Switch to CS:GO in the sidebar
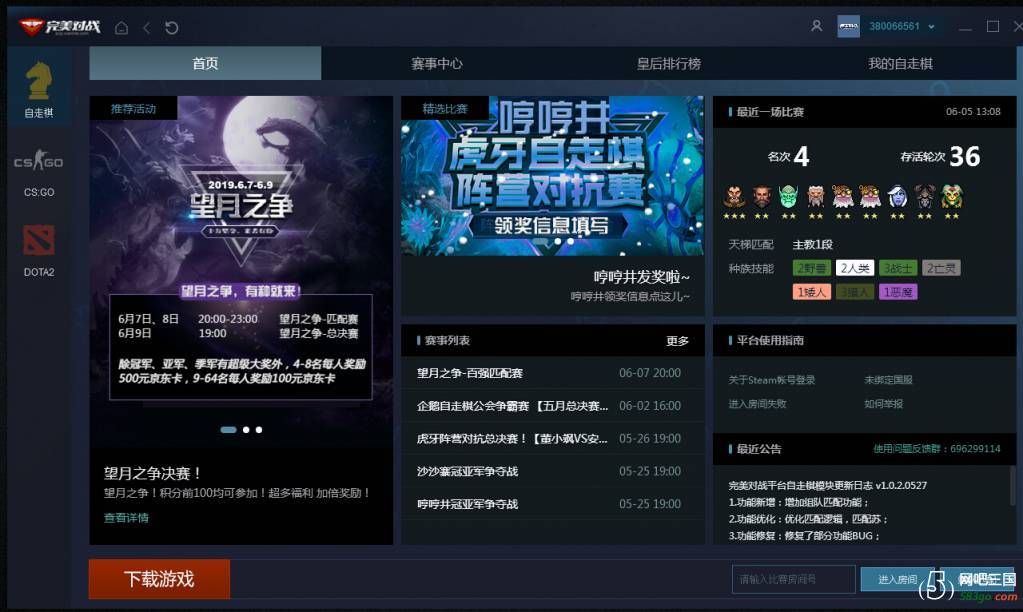Viewport: 1023px width, 612px height. point(38,173)
